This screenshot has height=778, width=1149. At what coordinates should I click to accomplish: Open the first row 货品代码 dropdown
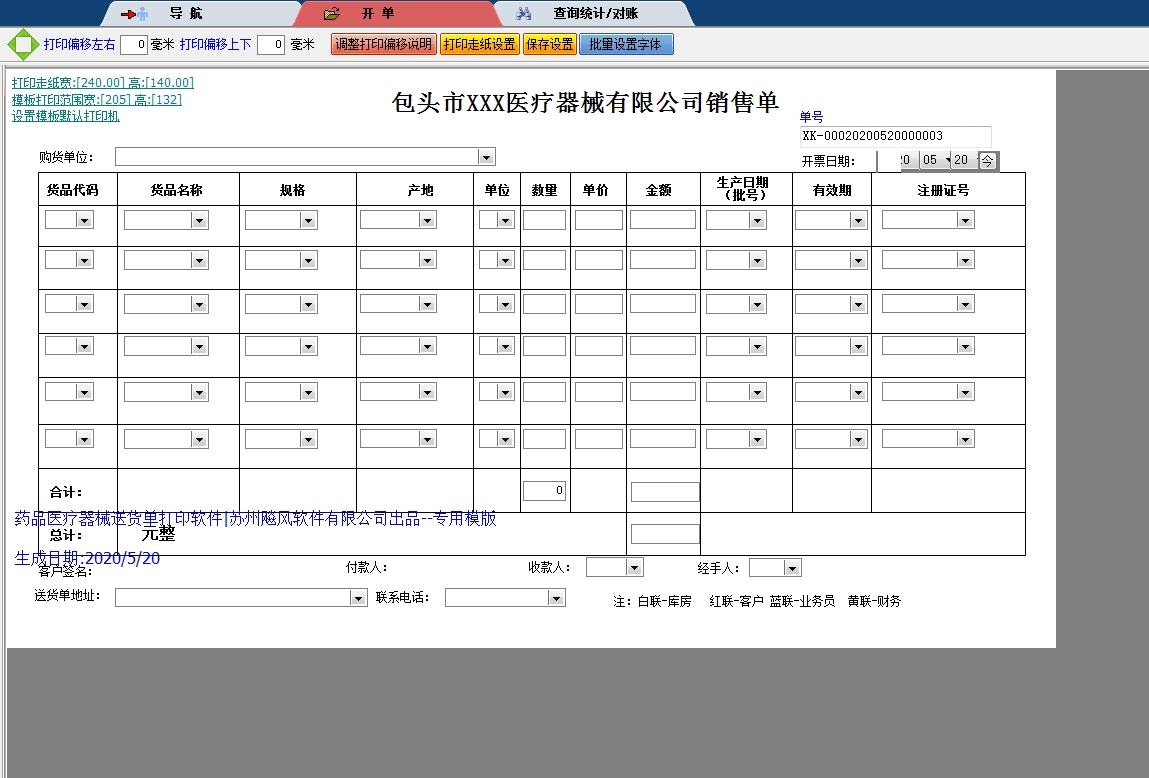tap(84, 220)
